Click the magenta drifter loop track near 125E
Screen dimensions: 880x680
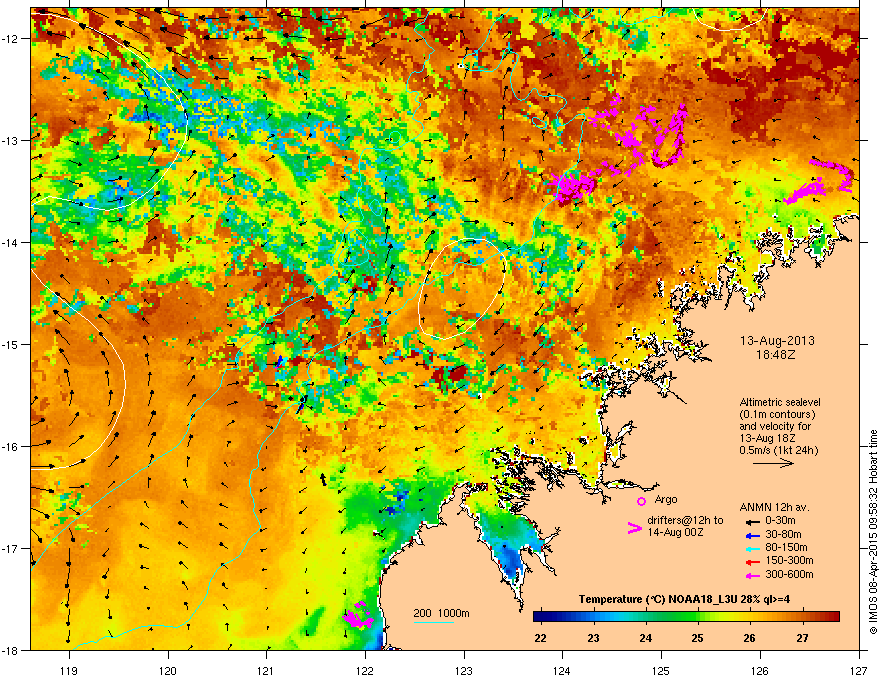click(670, 136)
